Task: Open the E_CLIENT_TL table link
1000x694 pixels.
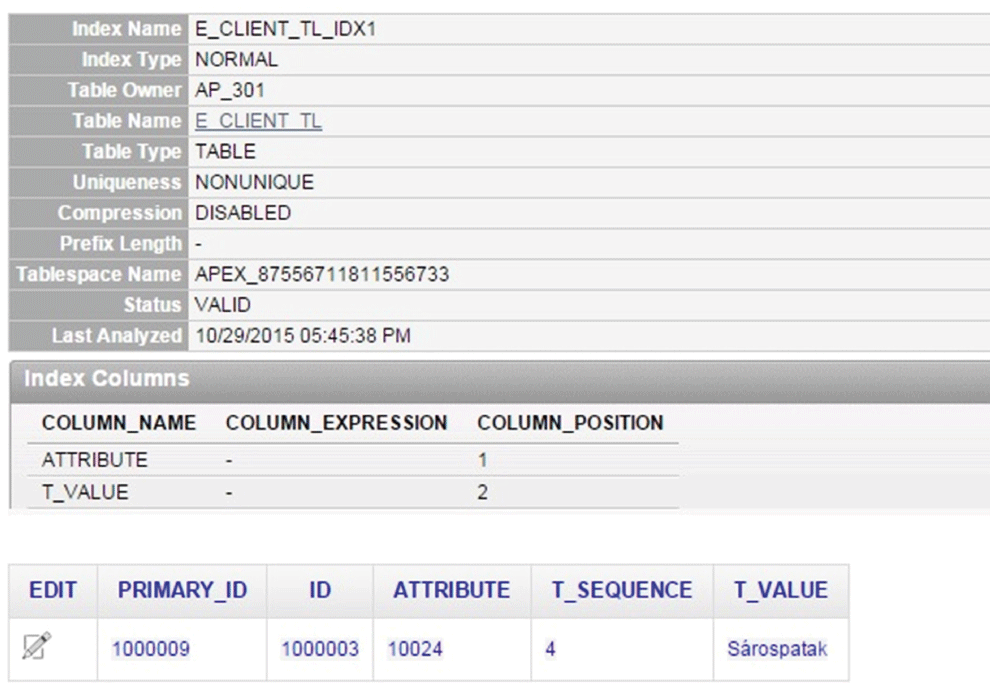Action: (258, 121)
